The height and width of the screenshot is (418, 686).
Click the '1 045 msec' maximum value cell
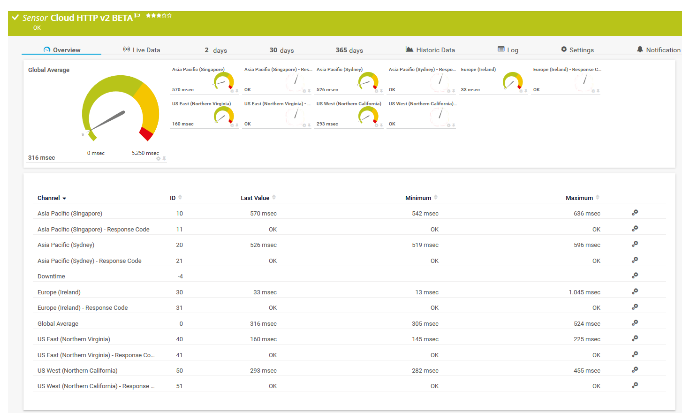[584, 292]
